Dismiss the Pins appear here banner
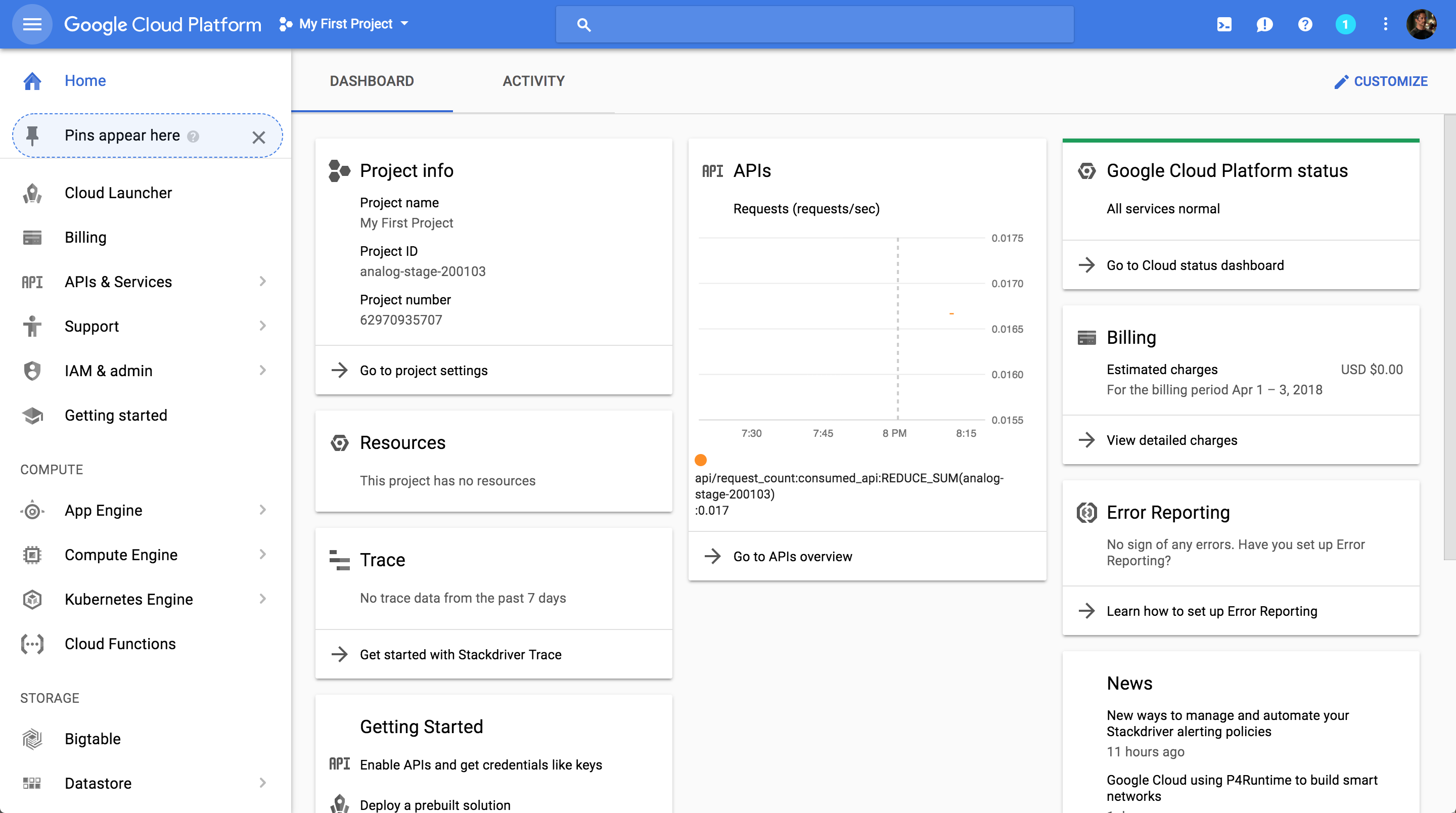Viewport: 1456px width, 813px height. coord(258,138)
